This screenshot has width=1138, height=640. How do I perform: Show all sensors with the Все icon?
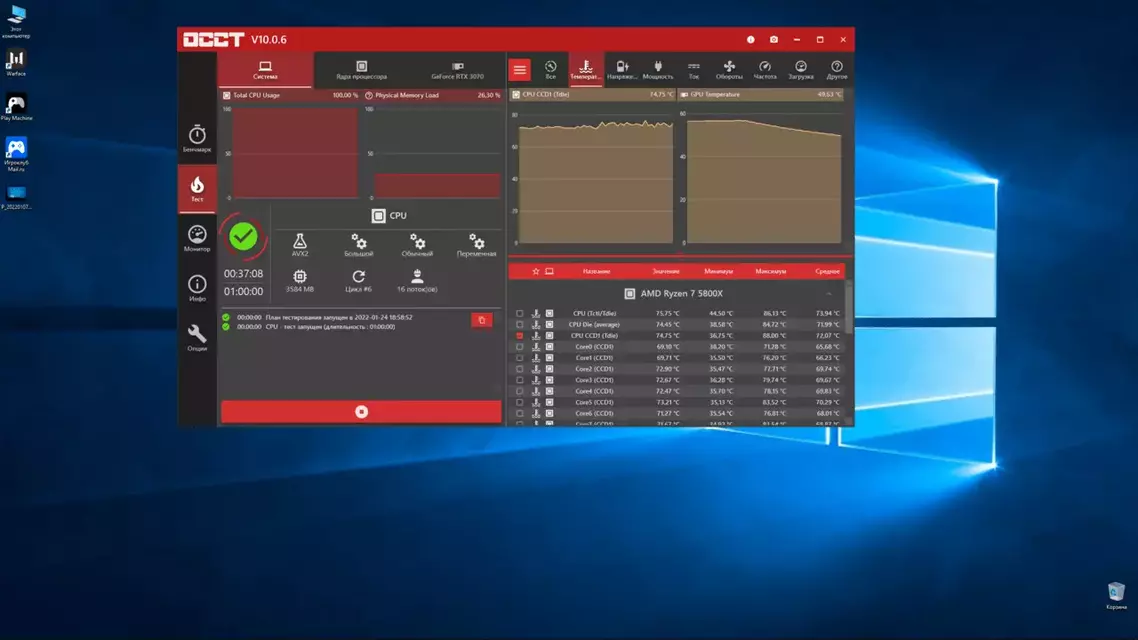(551, 70)
